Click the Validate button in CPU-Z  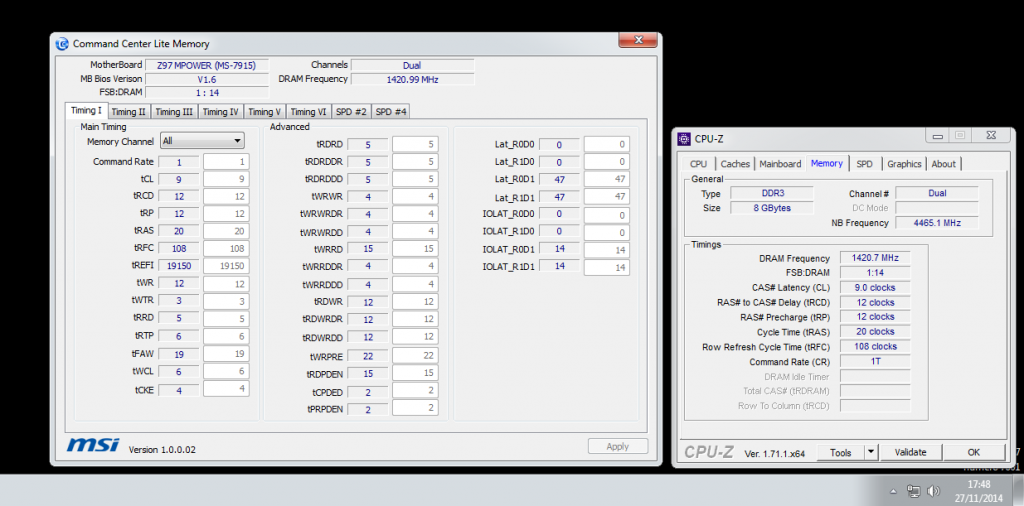point(910,452)
